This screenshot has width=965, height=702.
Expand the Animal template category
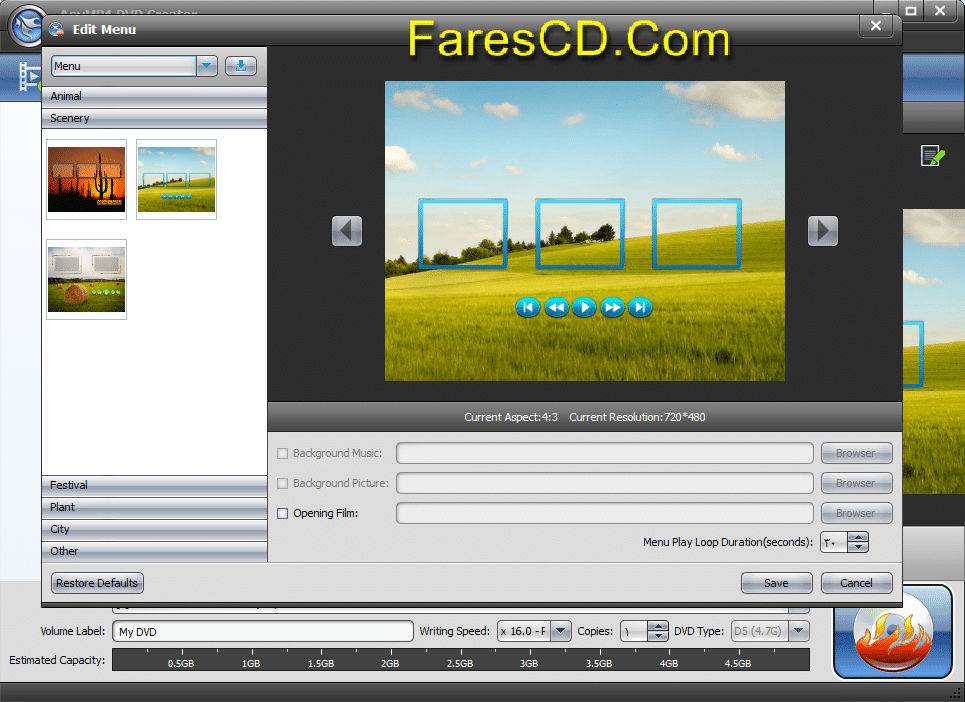[154, 96]
